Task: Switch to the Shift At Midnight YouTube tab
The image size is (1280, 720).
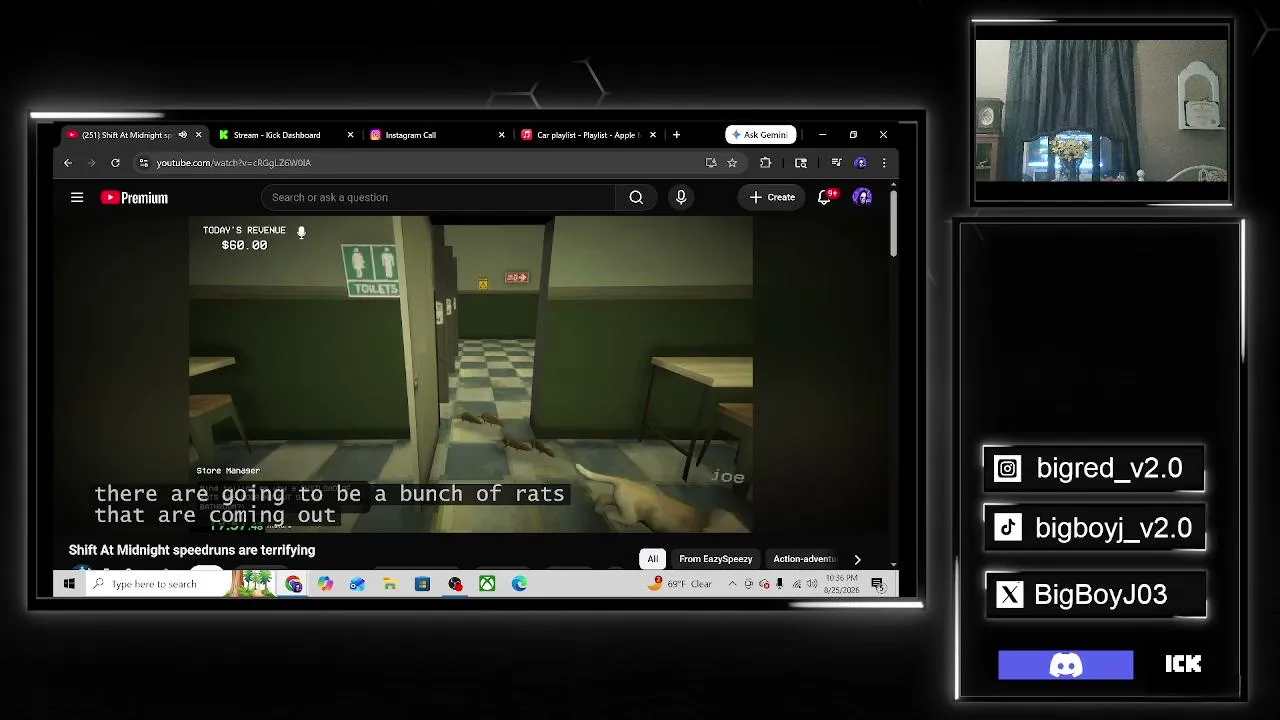Action: coord(126,135)
